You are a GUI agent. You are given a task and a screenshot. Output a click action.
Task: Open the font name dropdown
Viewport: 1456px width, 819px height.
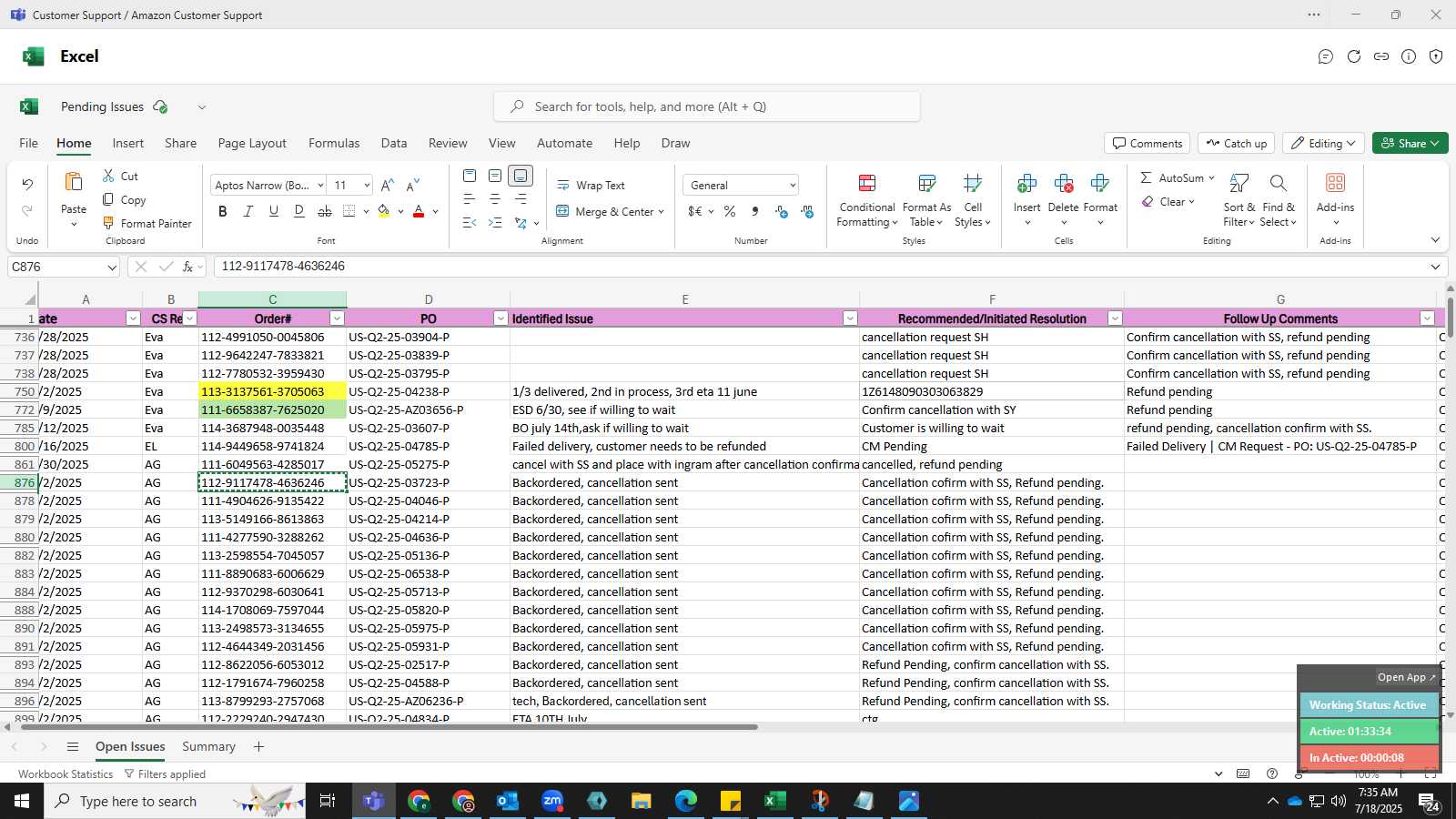(x=320, y=185)
